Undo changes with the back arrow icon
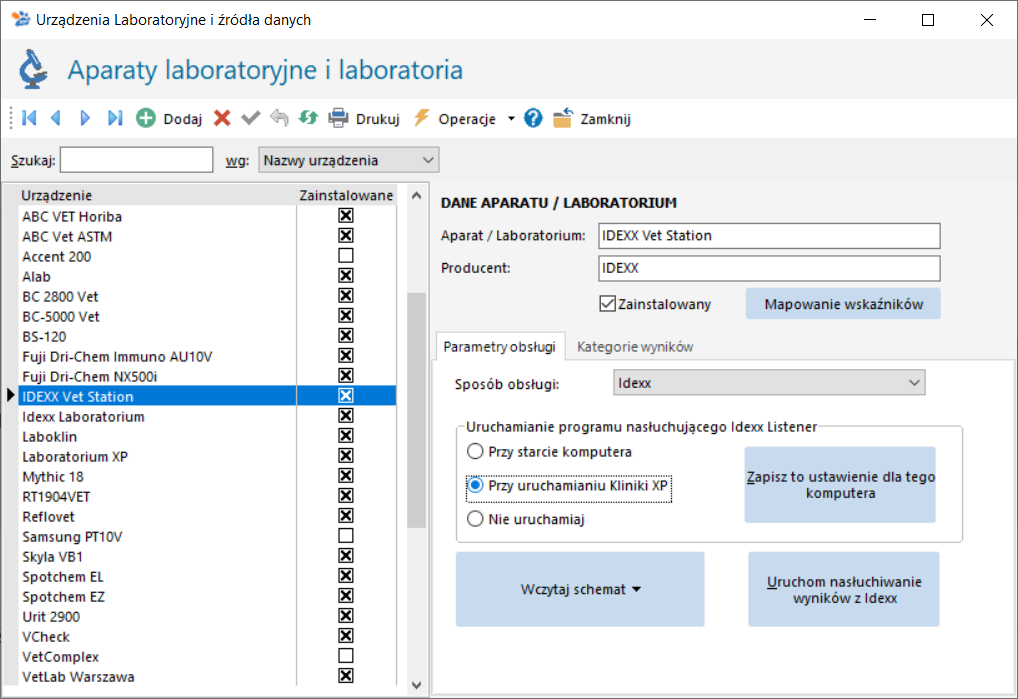The height and width of the screenshot is (699, 1018). [x=279, y=118]
